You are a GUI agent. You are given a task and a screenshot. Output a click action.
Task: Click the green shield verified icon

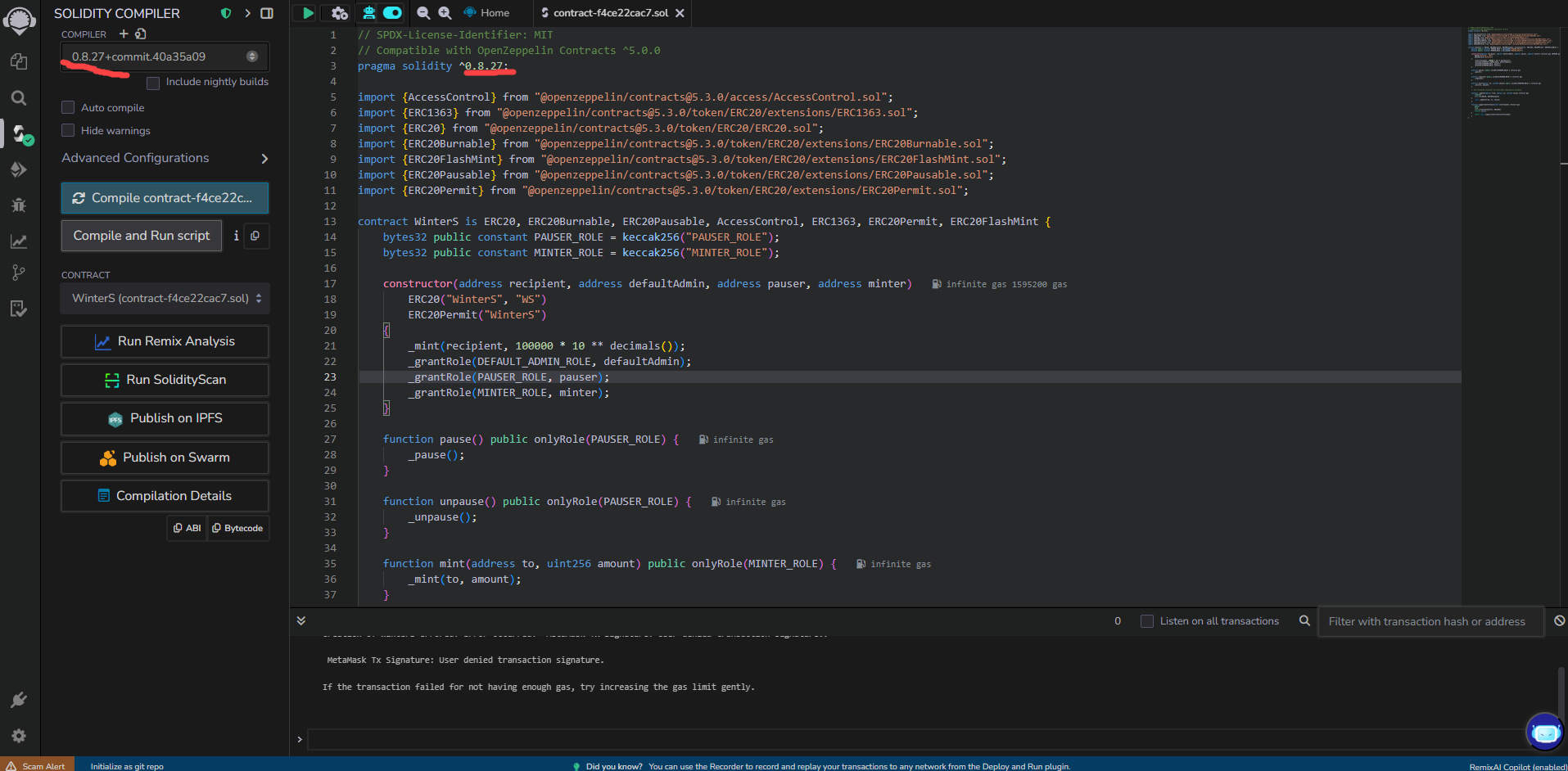pyautogui.click(x=226, y=13)
